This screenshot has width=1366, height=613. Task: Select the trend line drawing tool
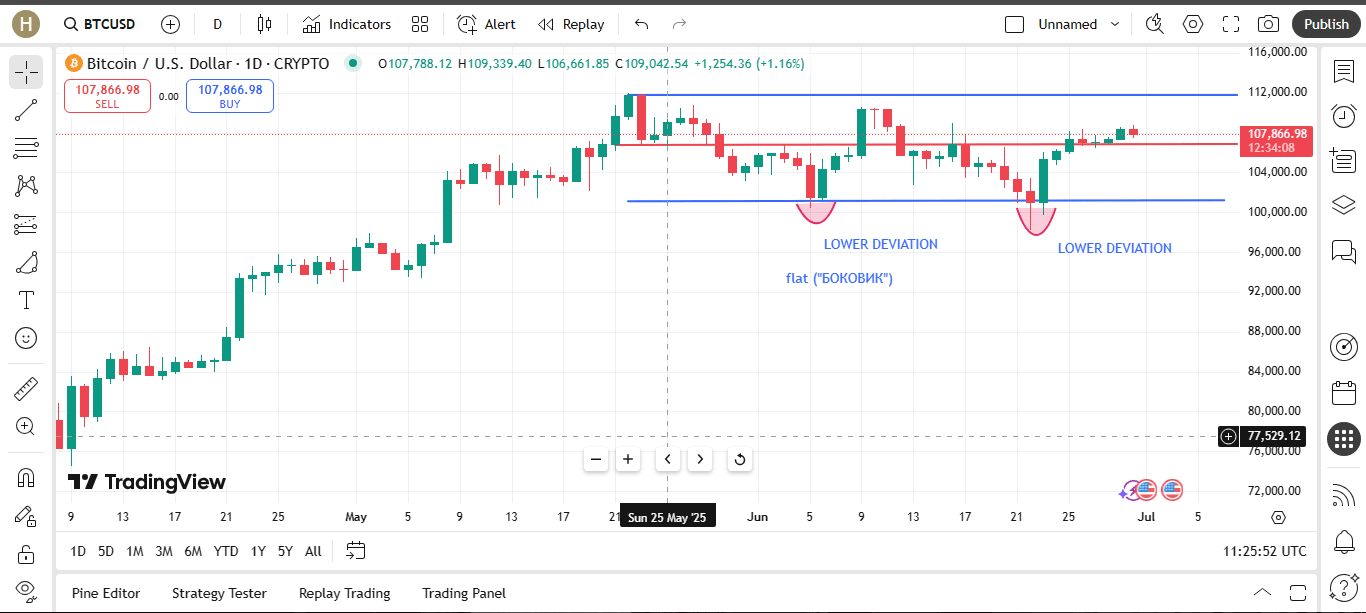click(x=26, y=110)
